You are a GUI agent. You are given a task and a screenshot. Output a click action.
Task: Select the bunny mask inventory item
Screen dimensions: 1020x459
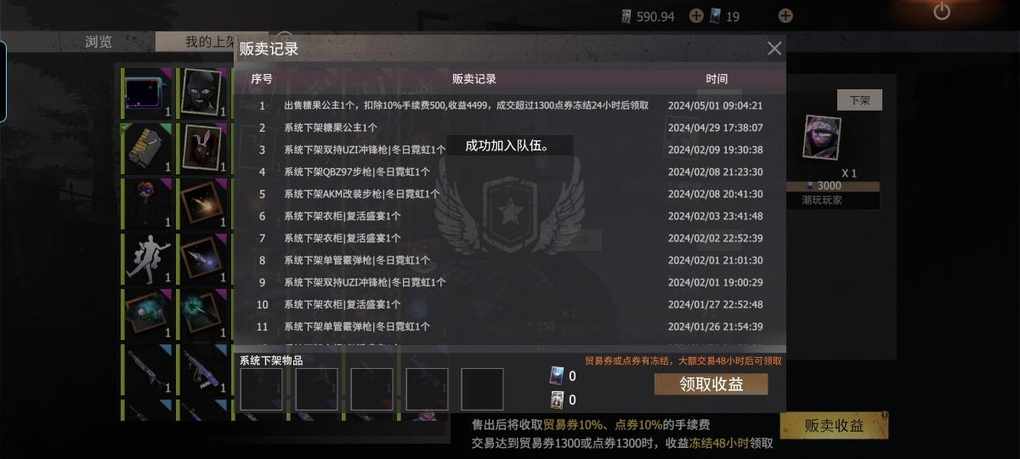[x=203, y=149]
